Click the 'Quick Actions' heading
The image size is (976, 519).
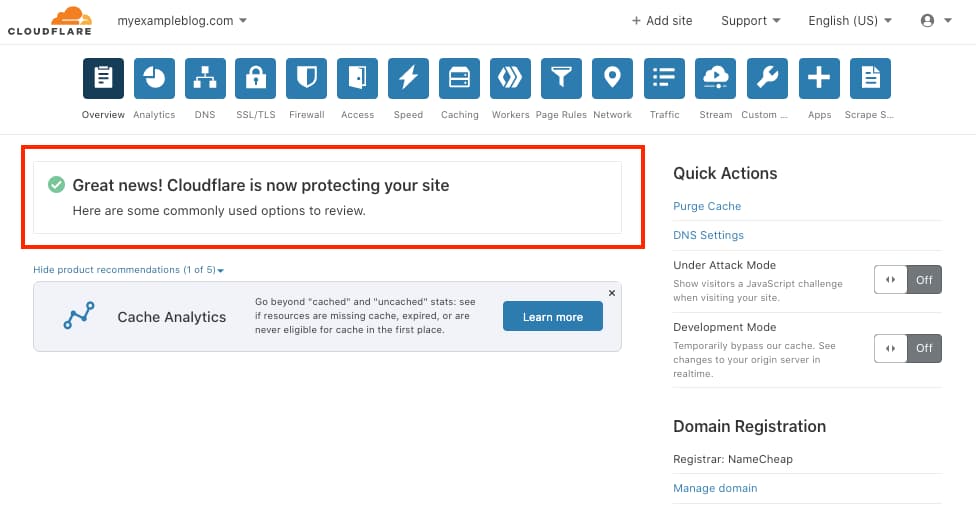coord(725,173)
